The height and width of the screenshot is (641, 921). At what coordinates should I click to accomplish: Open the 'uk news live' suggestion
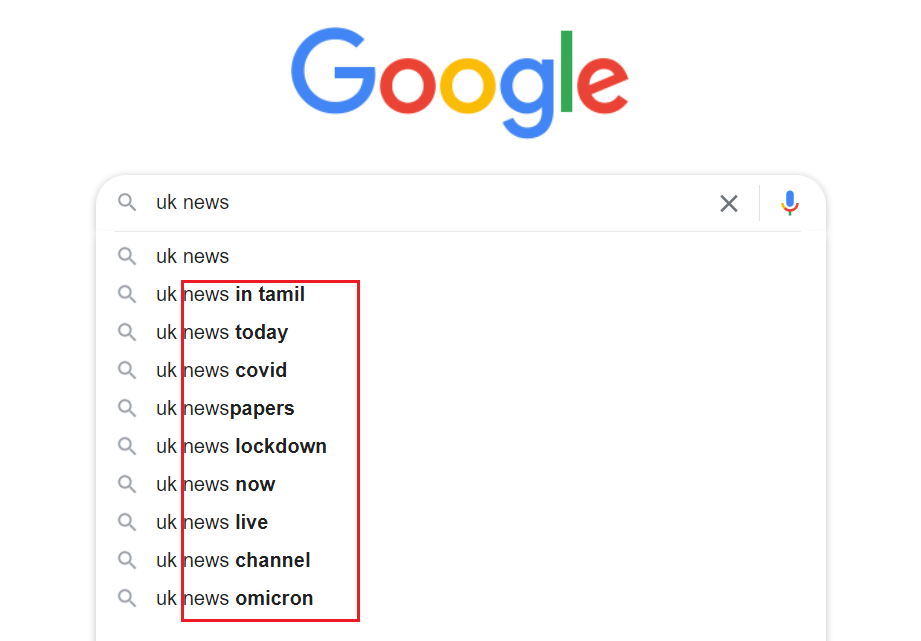pyautogui.click(x=212, y=523)
